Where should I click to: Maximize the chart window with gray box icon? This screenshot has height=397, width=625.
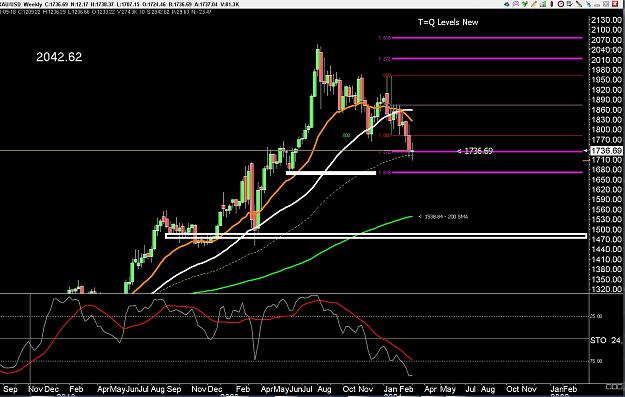606,4
